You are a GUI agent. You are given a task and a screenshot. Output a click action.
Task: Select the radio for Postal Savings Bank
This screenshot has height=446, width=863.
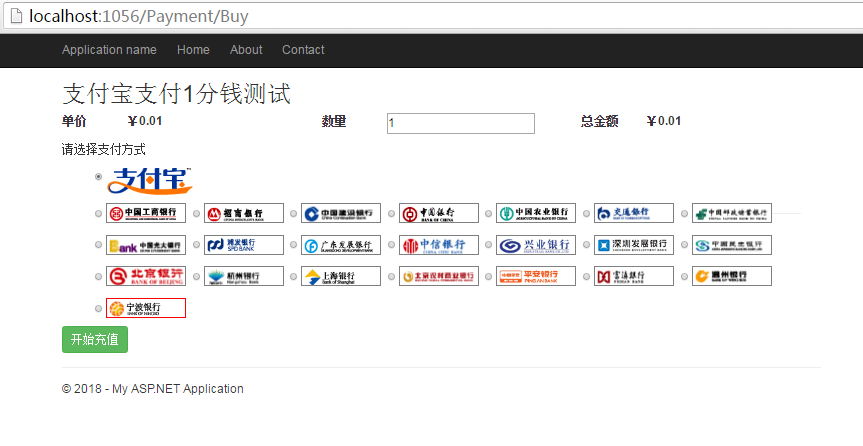[684, 214]
